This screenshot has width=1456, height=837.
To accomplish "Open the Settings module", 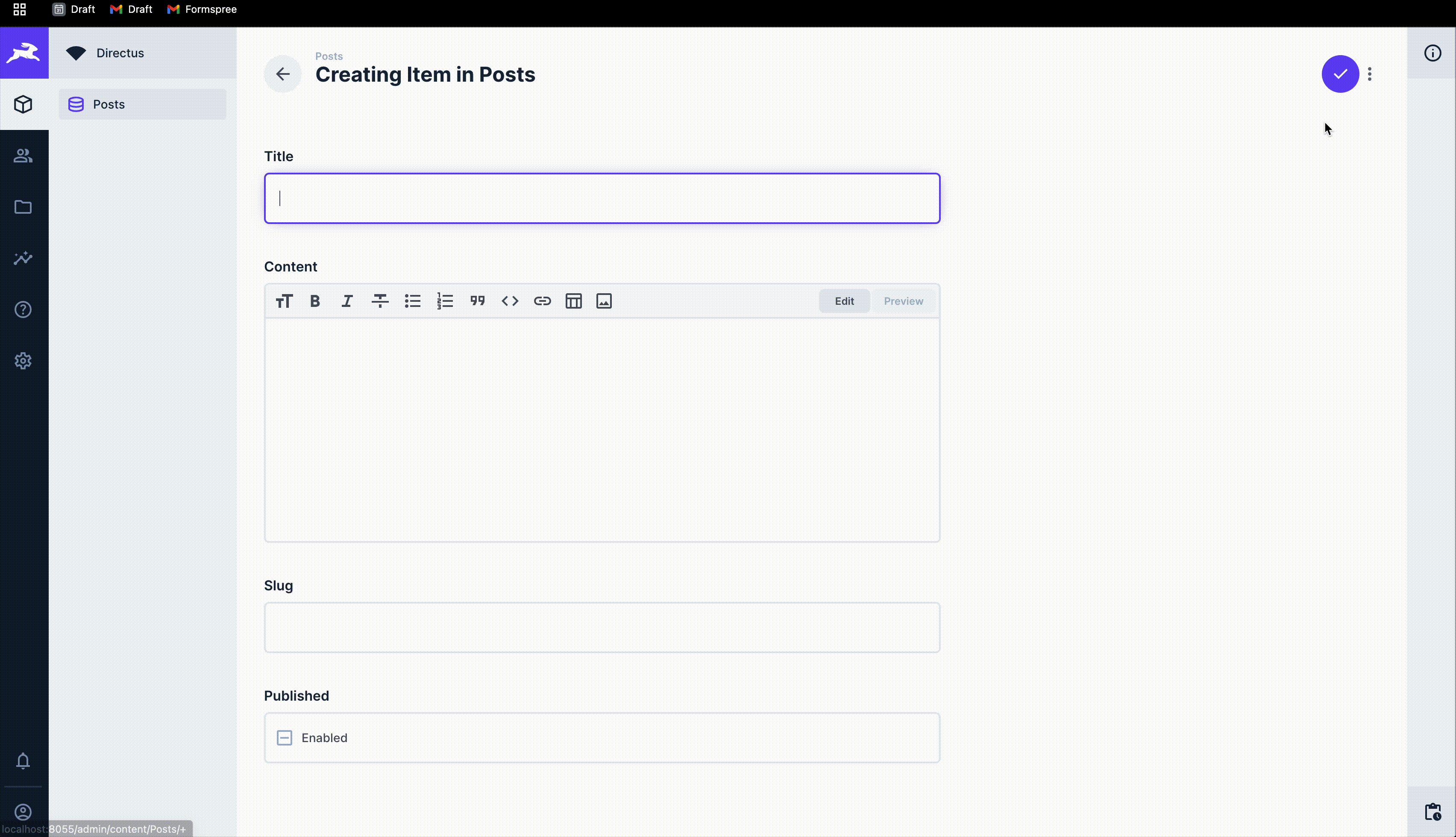I will coord(23,360).
